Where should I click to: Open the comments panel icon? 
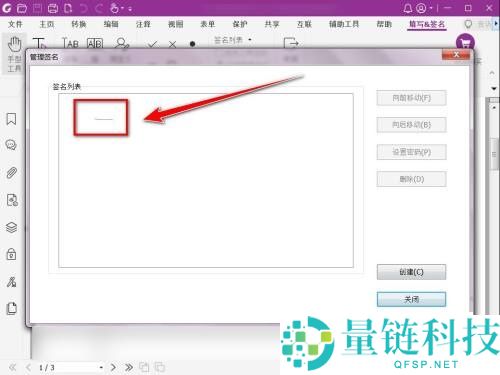click(x=11, y=145)
